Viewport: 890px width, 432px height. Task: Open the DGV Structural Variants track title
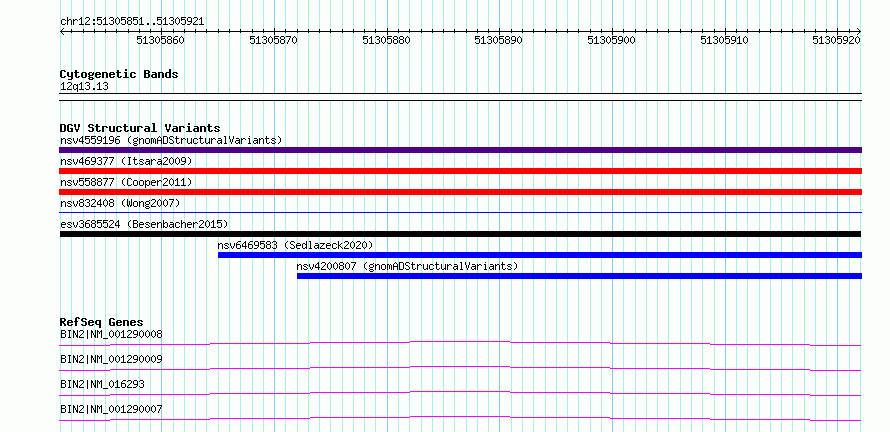[x=140, y=128]
